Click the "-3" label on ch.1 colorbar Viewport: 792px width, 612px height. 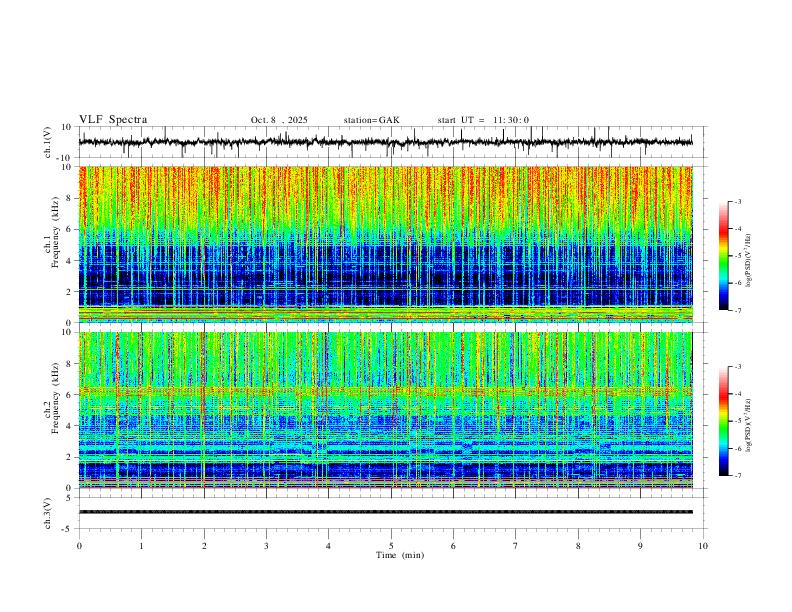click(737, 202)
